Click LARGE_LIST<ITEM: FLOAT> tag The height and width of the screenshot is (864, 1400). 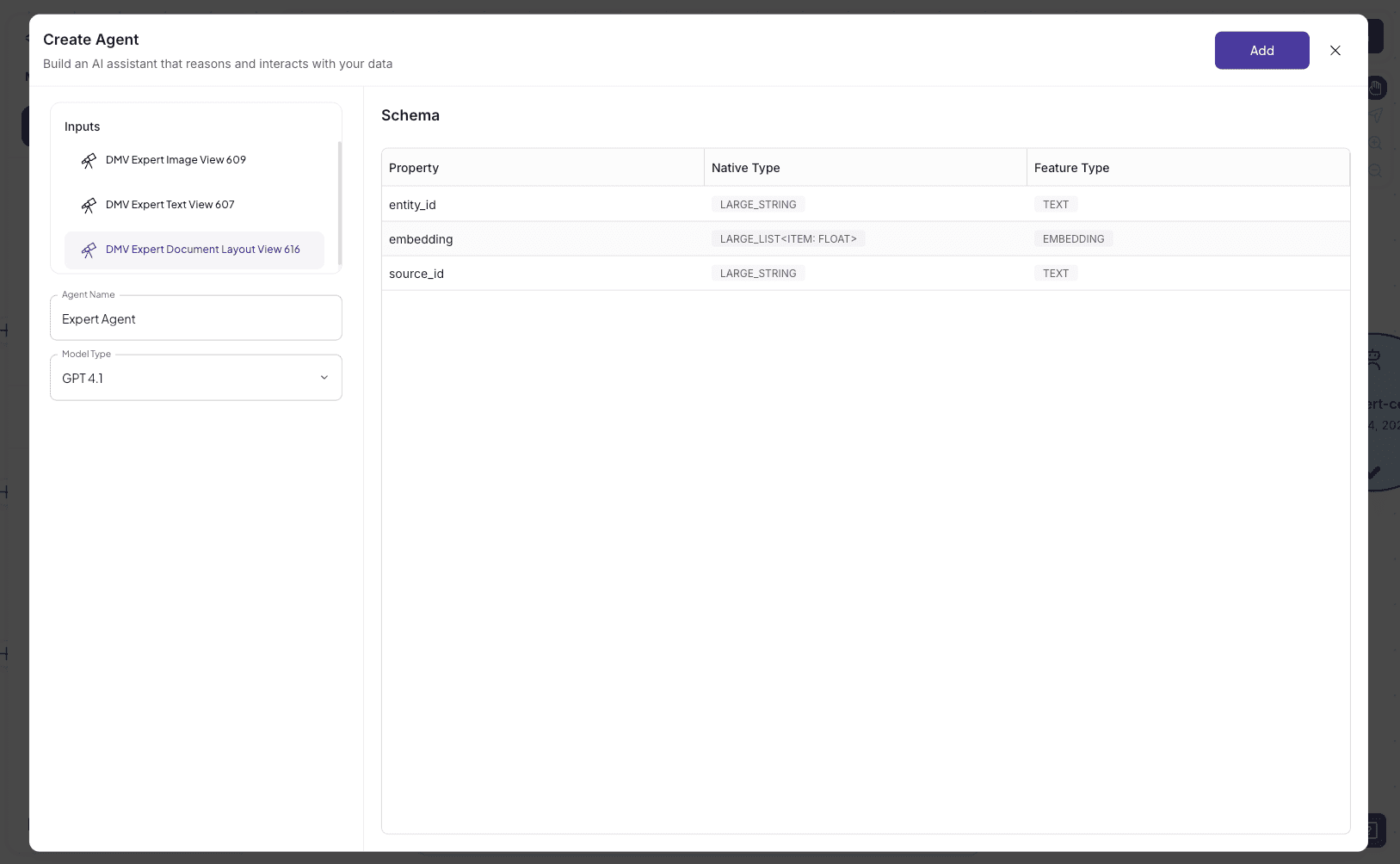coord(788,239)
